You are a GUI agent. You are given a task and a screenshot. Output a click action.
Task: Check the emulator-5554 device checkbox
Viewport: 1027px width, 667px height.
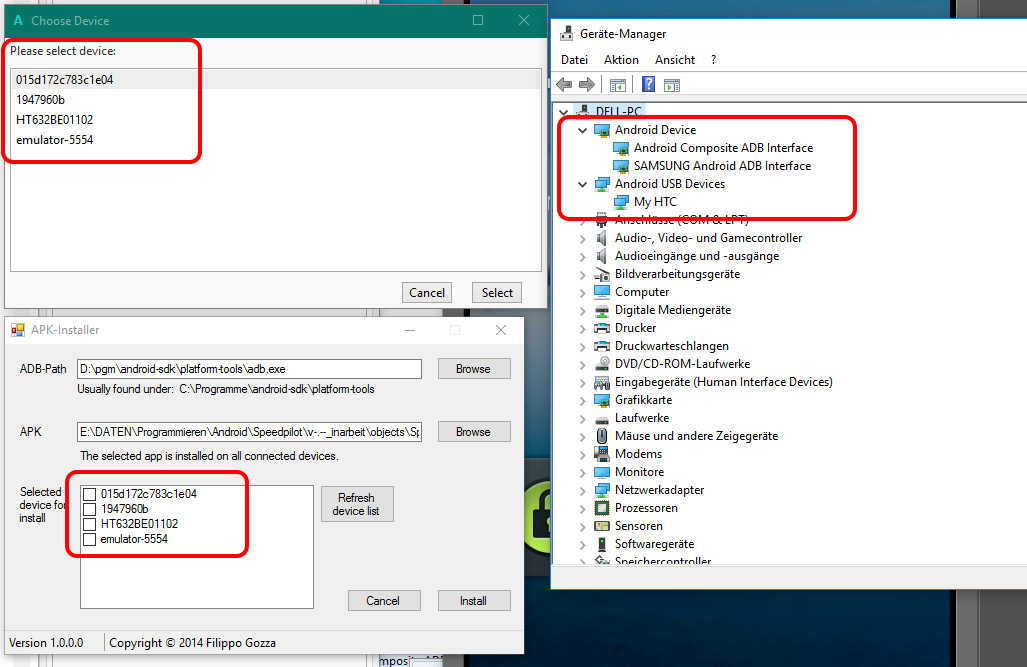click(x=89, y=538)
